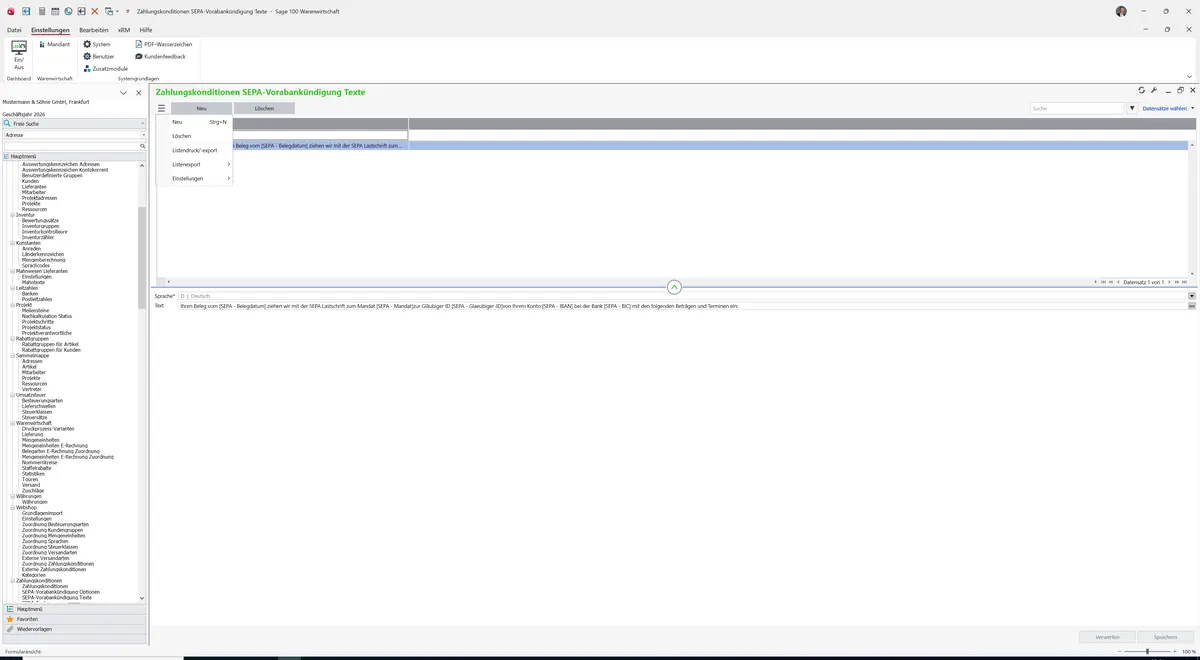This screenshot has width=1200, height=660.
Task: Open Zusatzmodule in the ribbon
Action: [x=105, y=68]
